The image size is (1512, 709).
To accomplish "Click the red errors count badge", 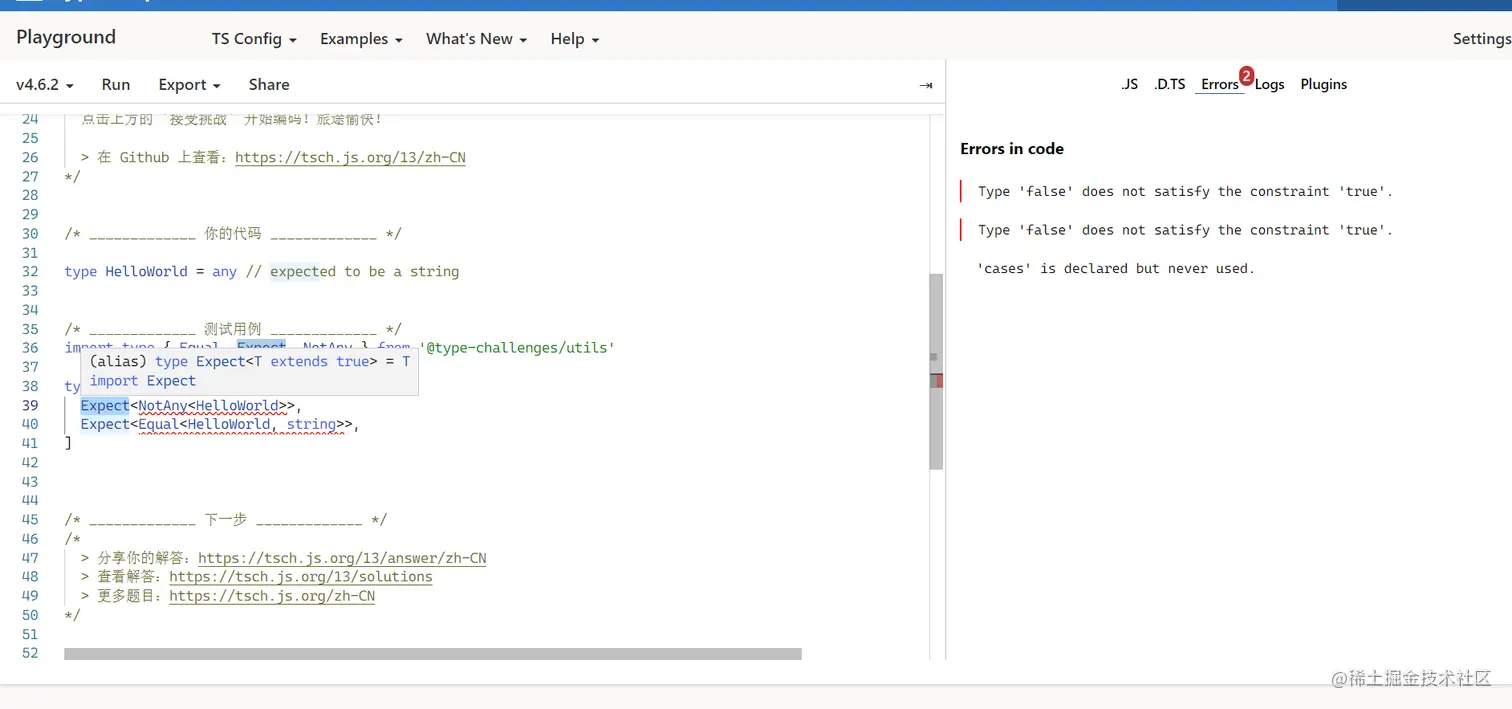I will [1246, 75].
